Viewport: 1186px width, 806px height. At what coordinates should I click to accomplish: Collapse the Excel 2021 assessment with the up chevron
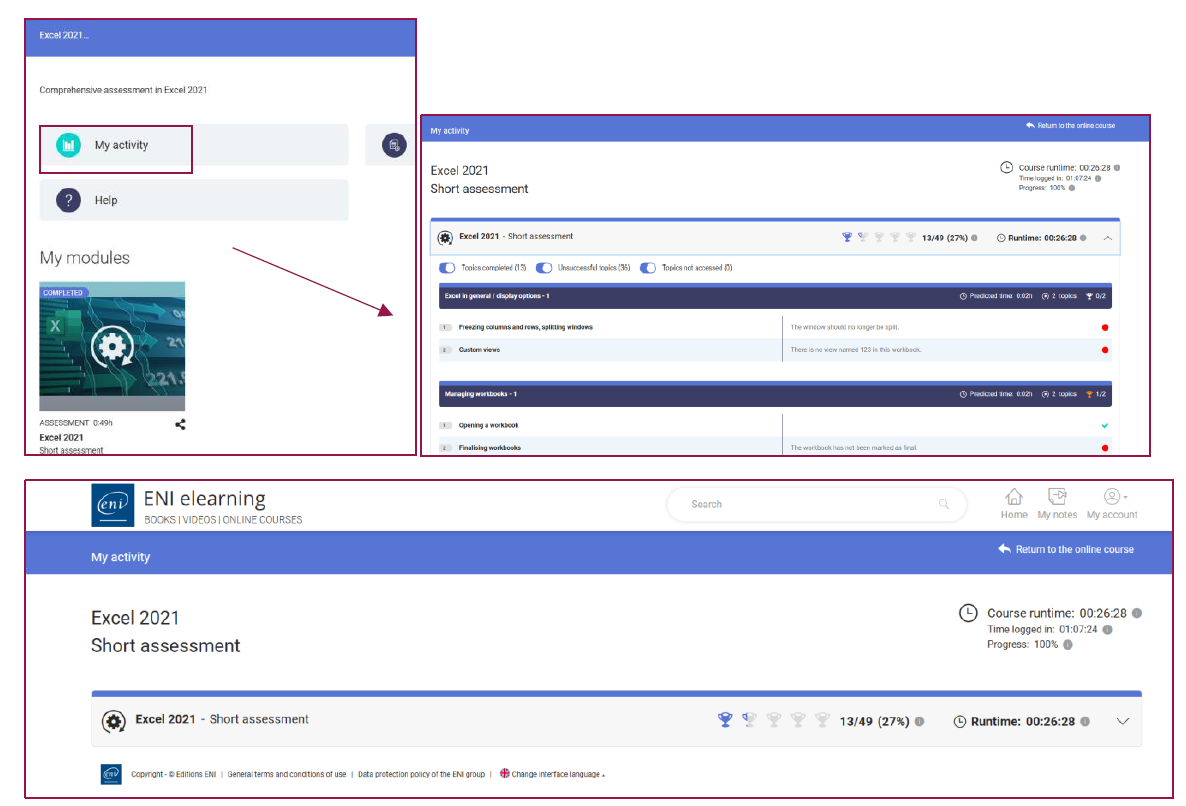pyautogui.click(x=1107, y=238)
